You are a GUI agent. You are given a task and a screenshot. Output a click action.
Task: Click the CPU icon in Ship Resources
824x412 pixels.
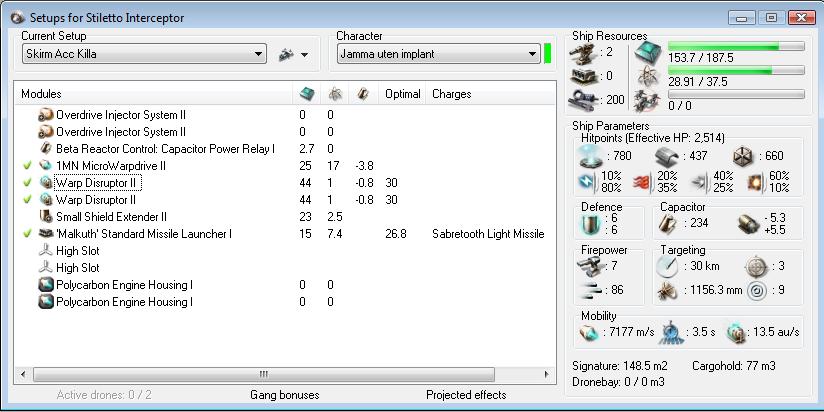point(647,53)
